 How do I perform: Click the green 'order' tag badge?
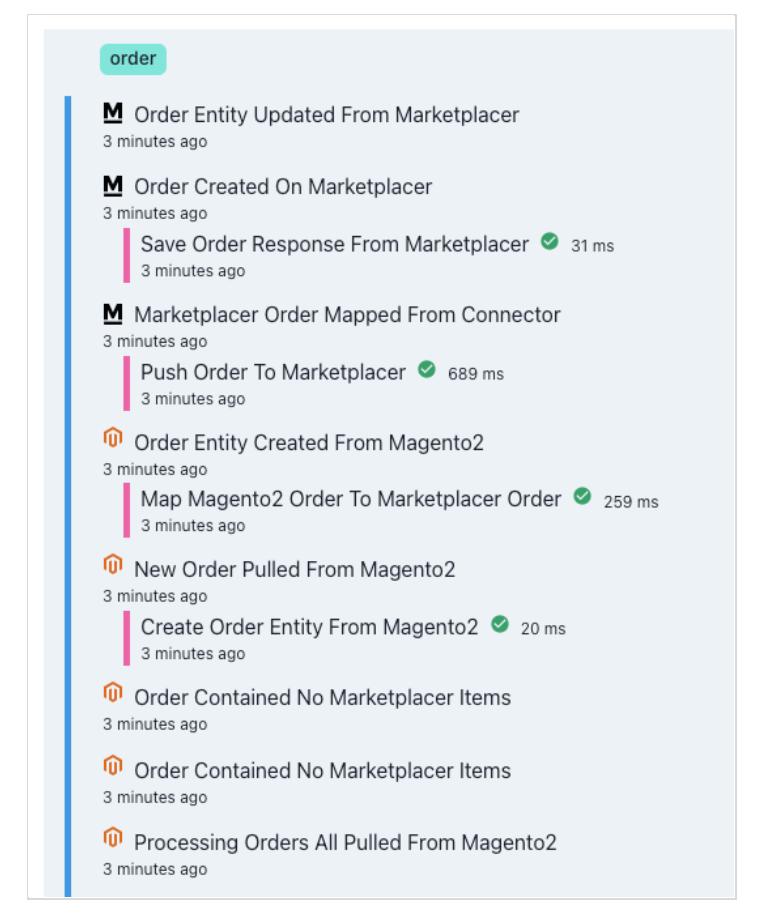[x=133, y=59]
